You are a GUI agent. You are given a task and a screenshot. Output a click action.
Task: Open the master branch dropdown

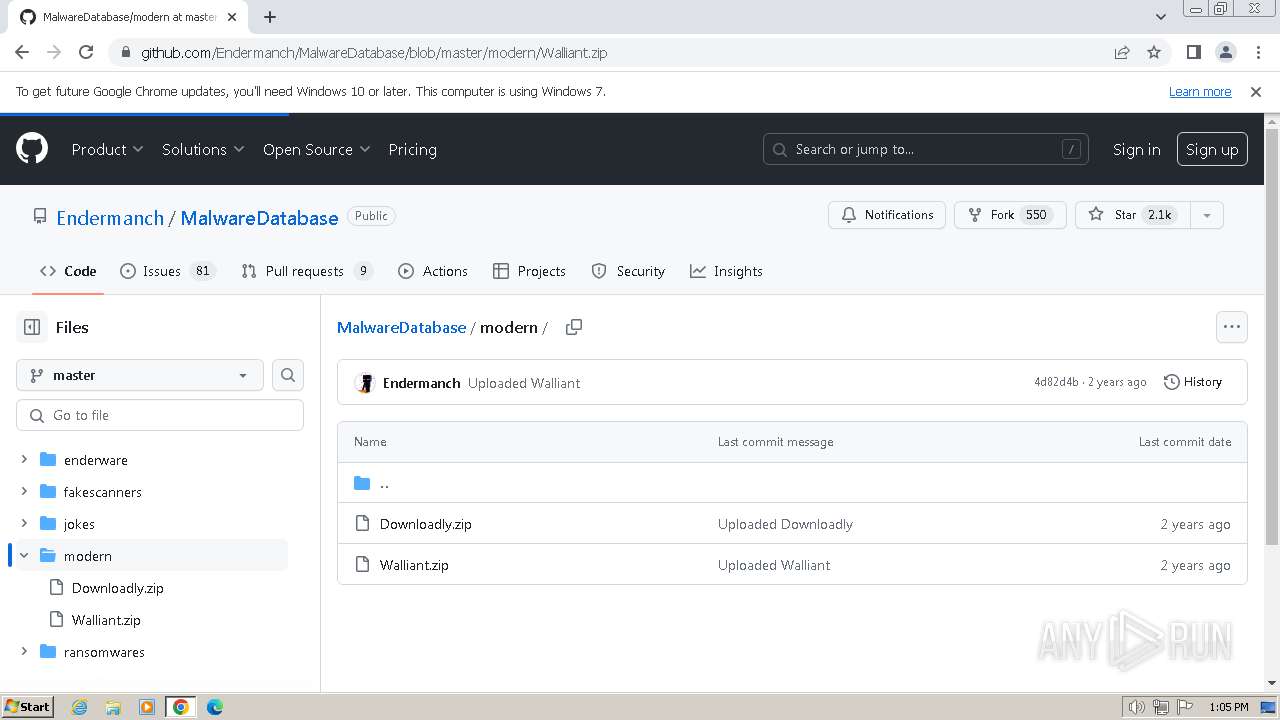pyautogui.click(x=140, y=375)
